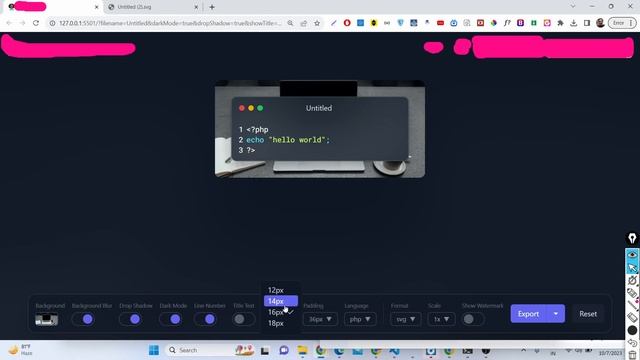This screenshot has width=640, height=360.
Task: Toggle the eye visibility annotation tool
Action: (632, 255)
